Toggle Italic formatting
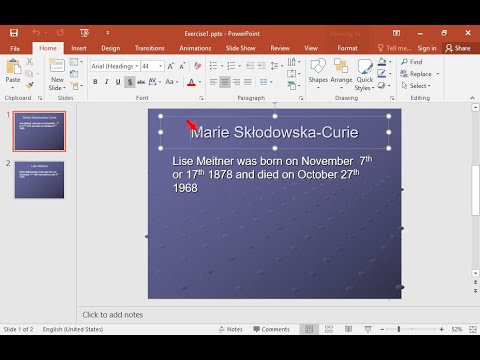Screen dimensions: 480x360 107,82
